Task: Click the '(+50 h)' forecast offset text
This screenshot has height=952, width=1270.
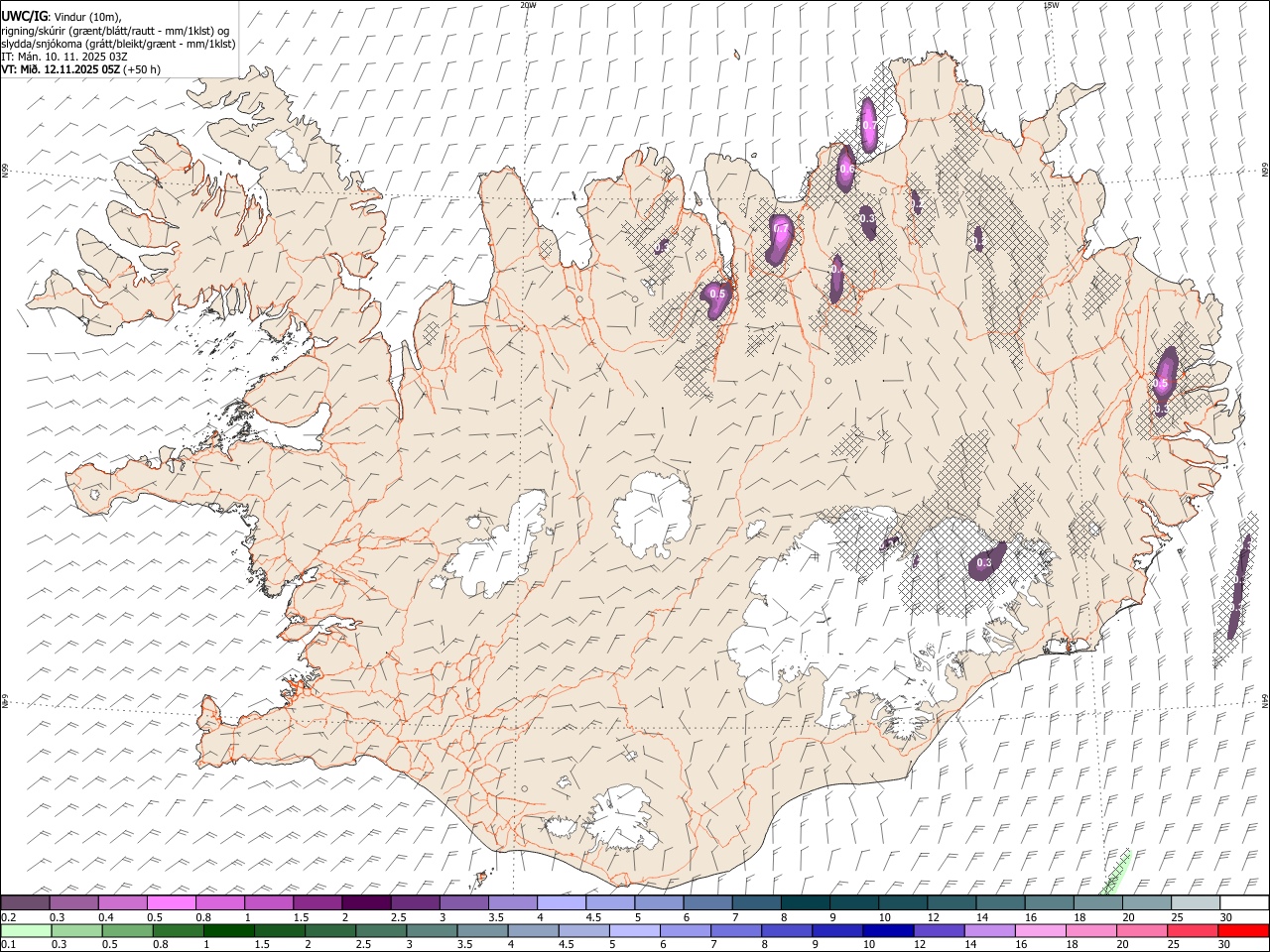Action: (x=142, y=69)
